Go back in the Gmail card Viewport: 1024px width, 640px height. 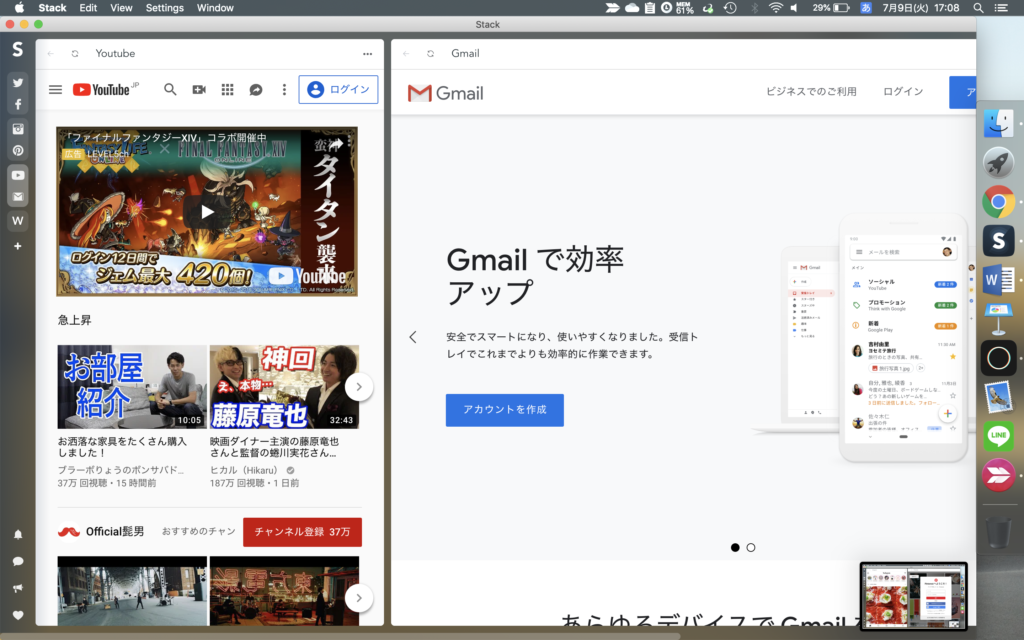tap(406, 54)
